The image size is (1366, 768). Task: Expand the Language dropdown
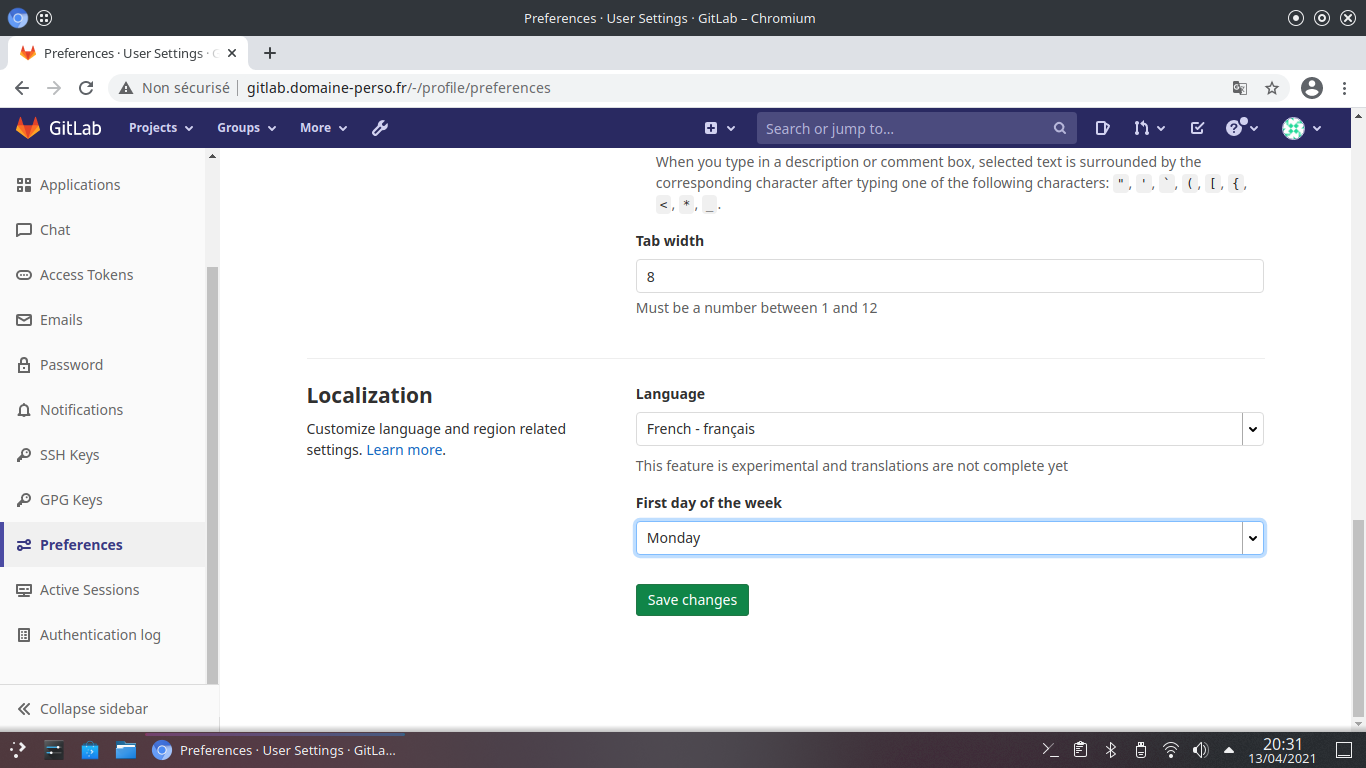(949, 429)
